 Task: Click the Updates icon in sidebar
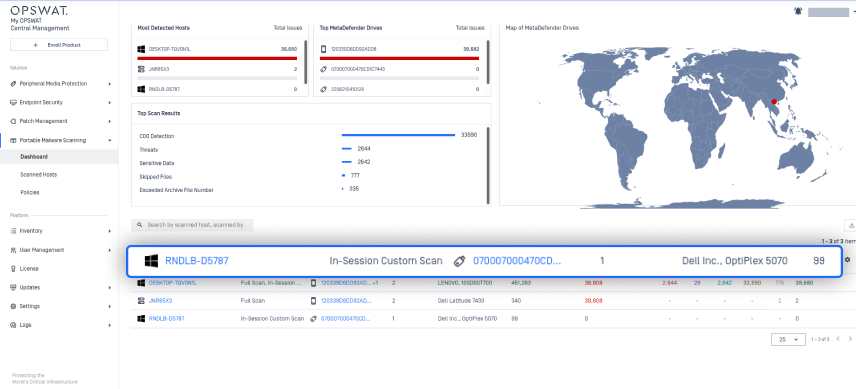[14, 288]
